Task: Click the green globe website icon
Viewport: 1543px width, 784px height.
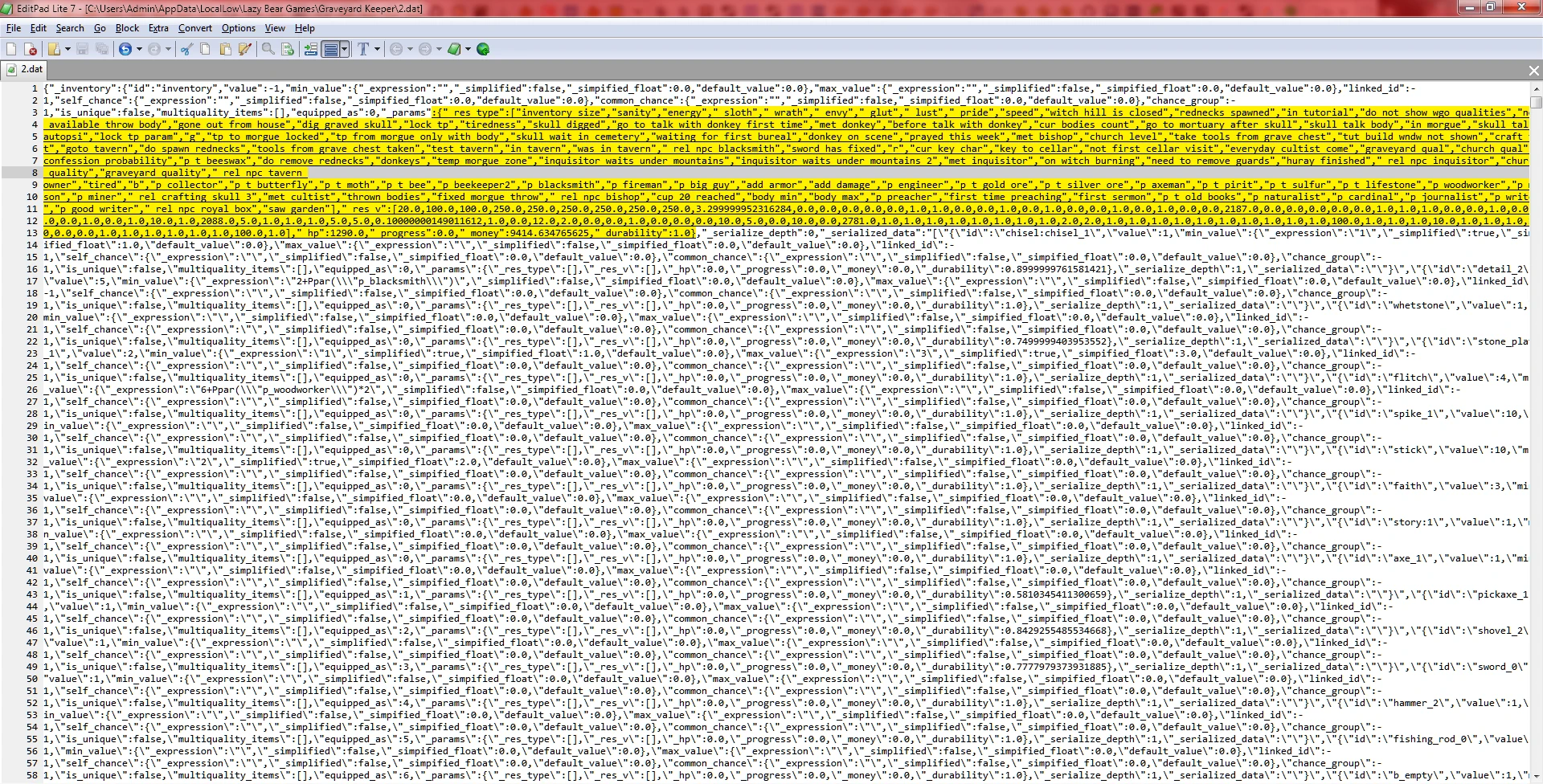Action: [x=483, y=49]
